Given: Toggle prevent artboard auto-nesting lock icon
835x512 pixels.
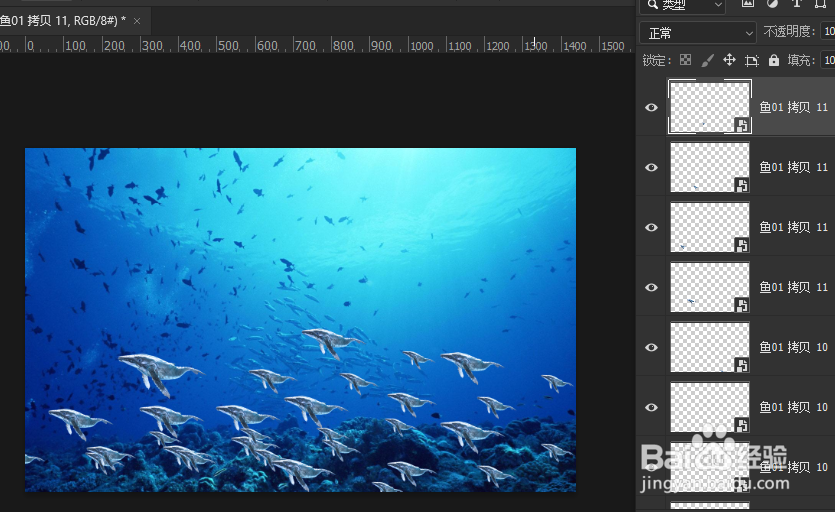Looking at the screenshot, I should [751, 61].
